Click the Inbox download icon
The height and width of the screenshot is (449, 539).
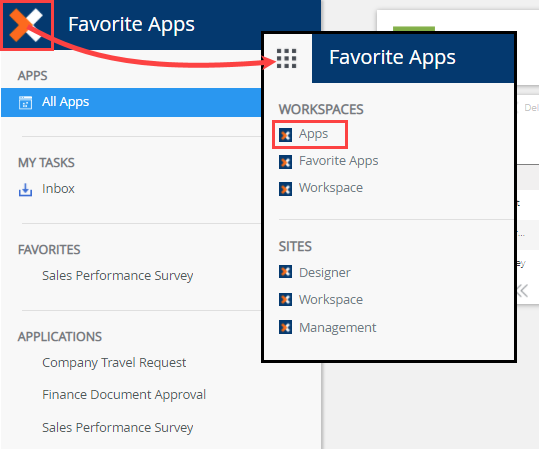point(25,190)
